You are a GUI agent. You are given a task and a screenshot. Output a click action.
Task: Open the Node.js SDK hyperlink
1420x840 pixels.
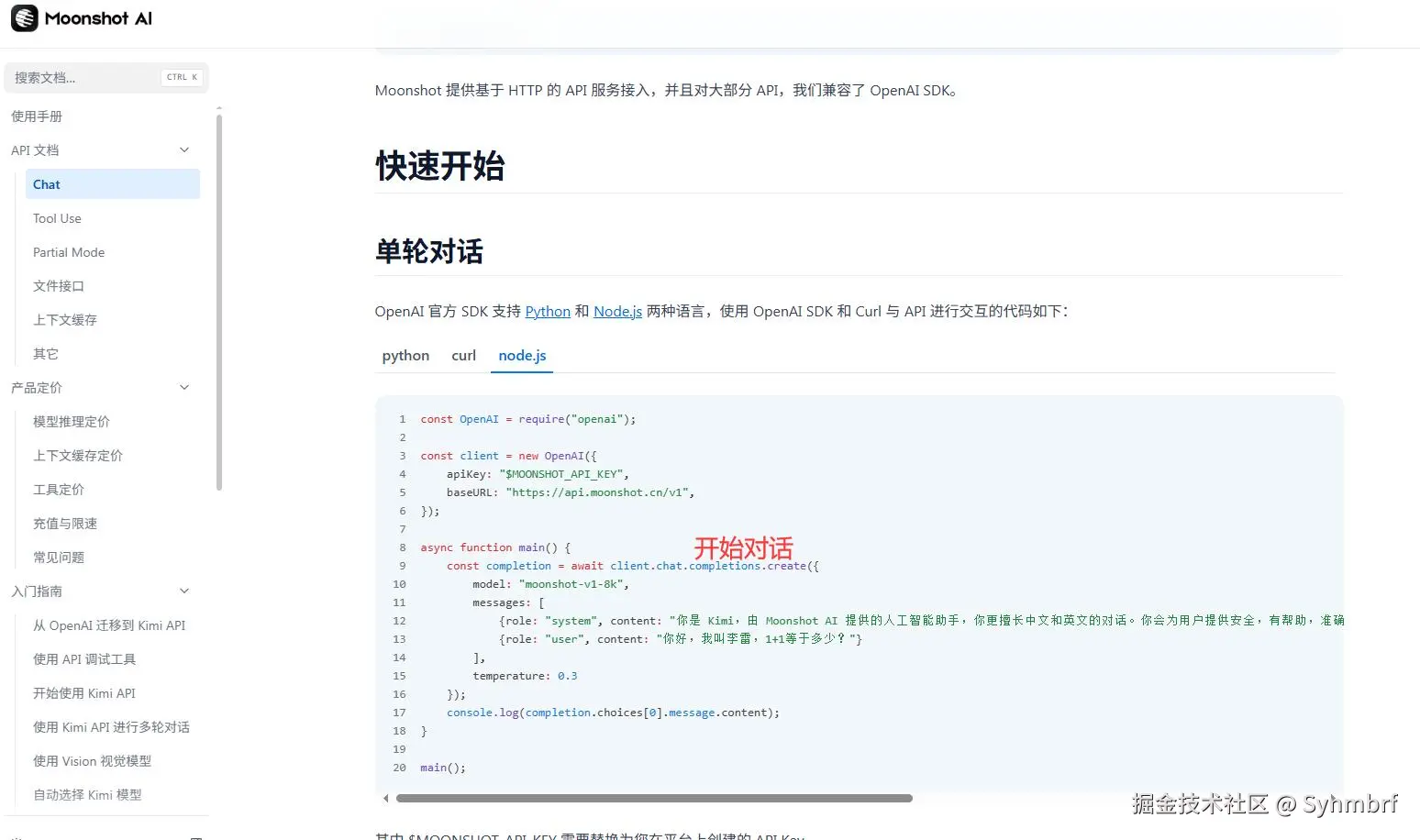pyautogui.click(x=616, y=311)
